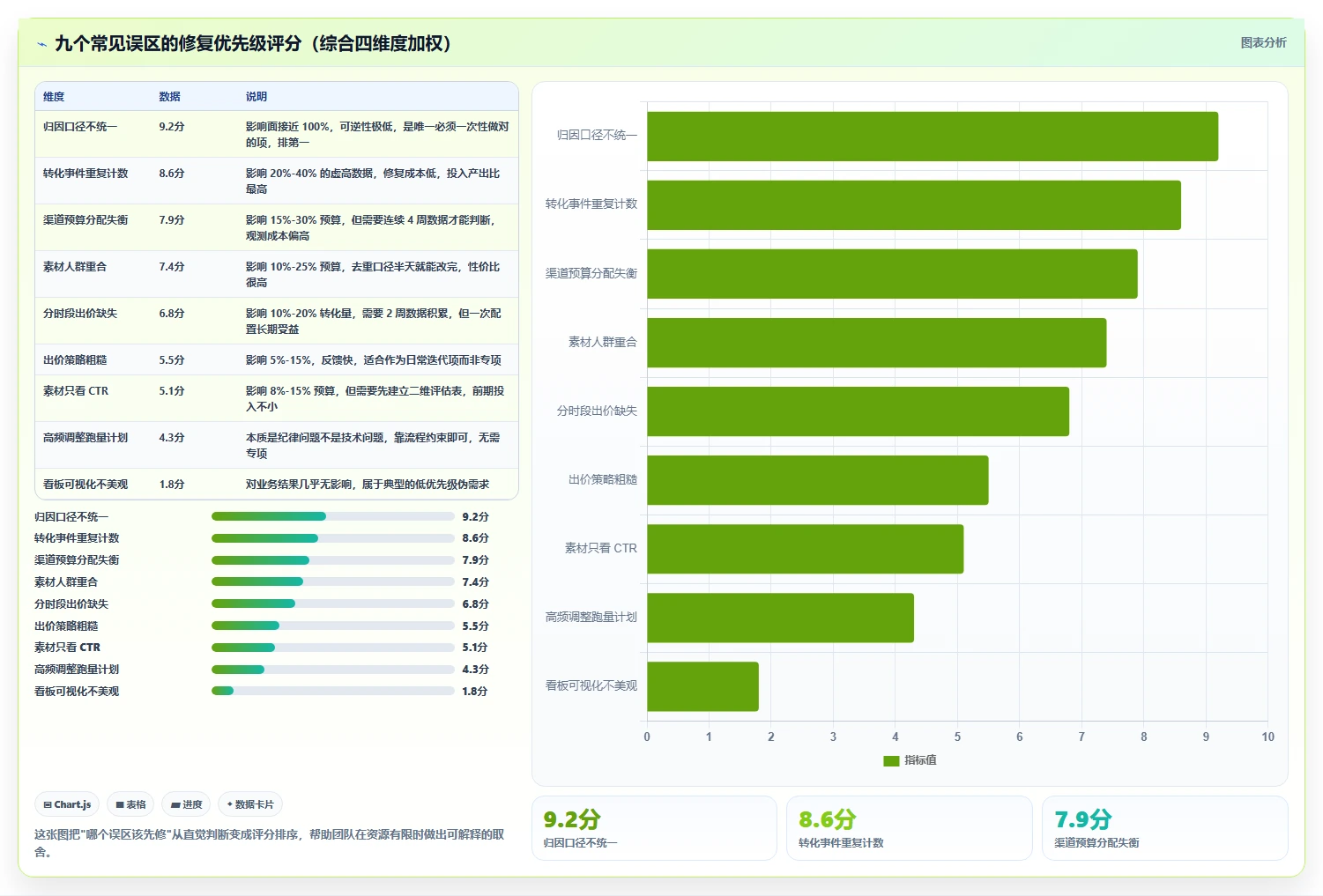1323x896 pixels.
Task: Click the 数据卡片 tag
Action: point(250,804)
